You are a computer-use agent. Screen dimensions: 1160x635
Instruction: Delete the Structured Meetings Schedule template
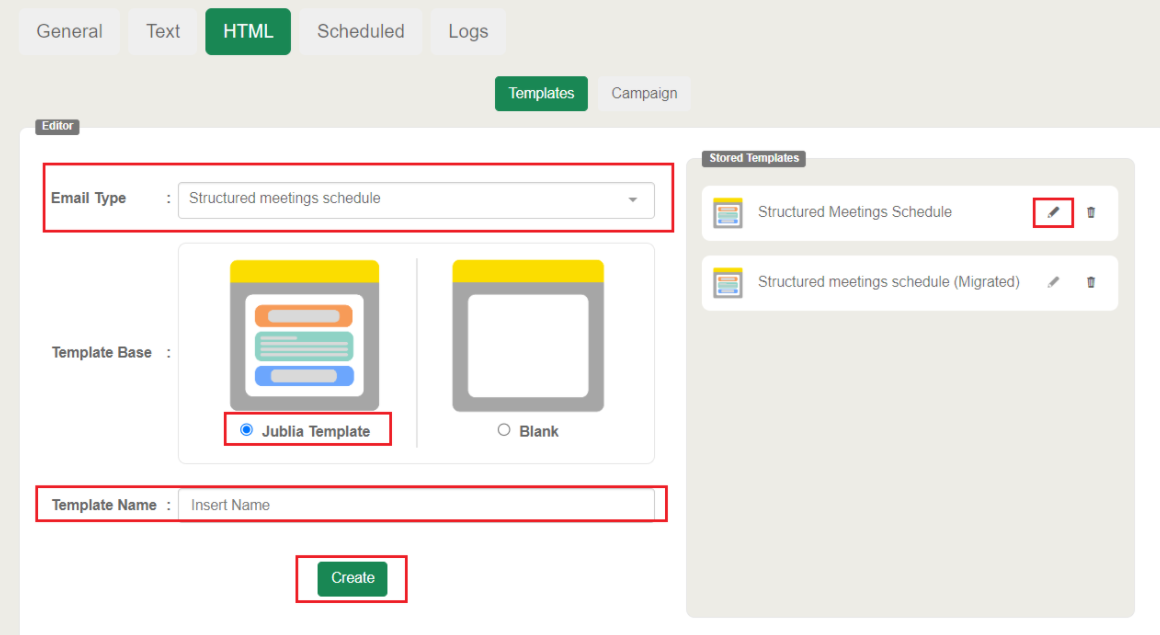(x=1090, y=212)
